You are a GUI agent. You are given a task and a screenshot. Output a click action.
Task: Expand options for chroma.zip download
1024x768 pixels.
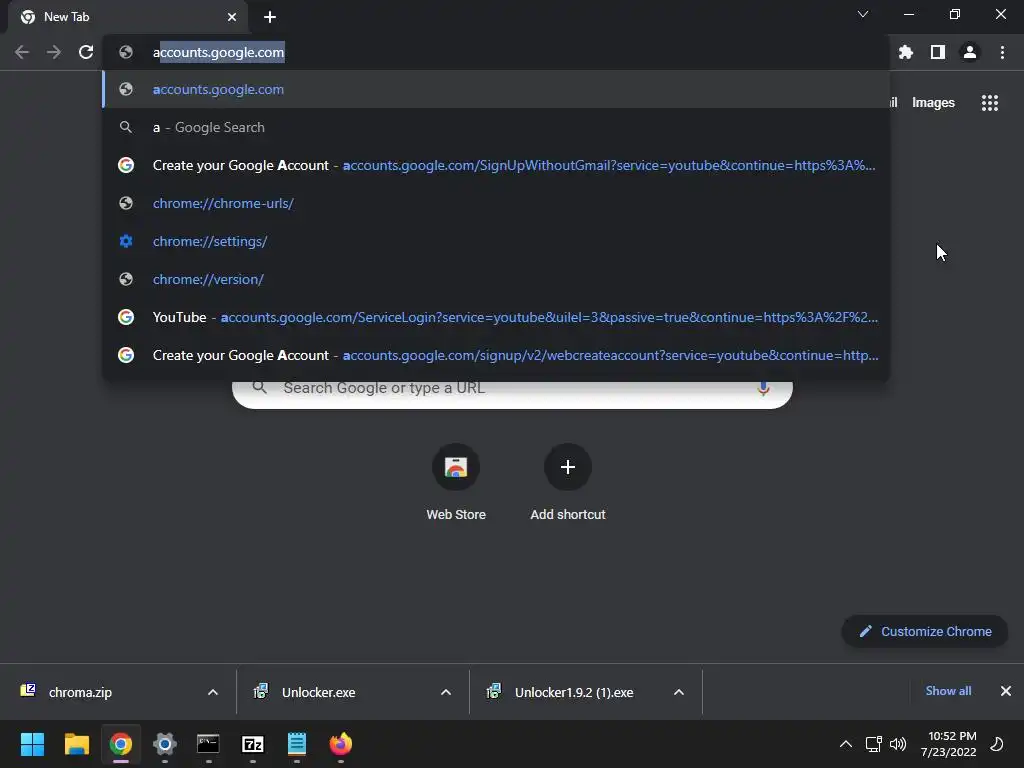(213, 692)
